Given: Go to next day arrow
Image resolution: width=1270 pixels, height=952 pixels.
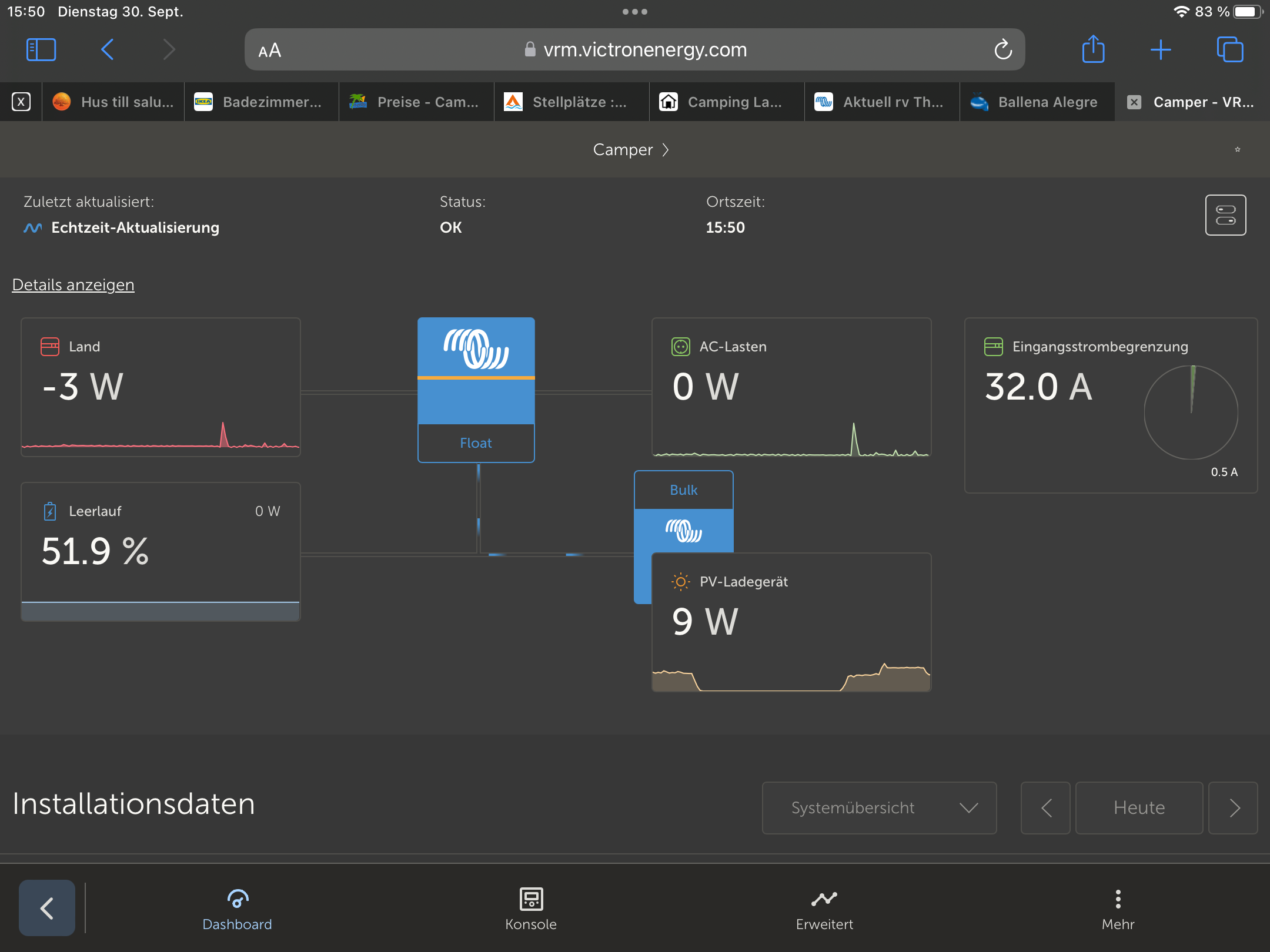Looking at the screenshot, I should tap(1234, 808).
